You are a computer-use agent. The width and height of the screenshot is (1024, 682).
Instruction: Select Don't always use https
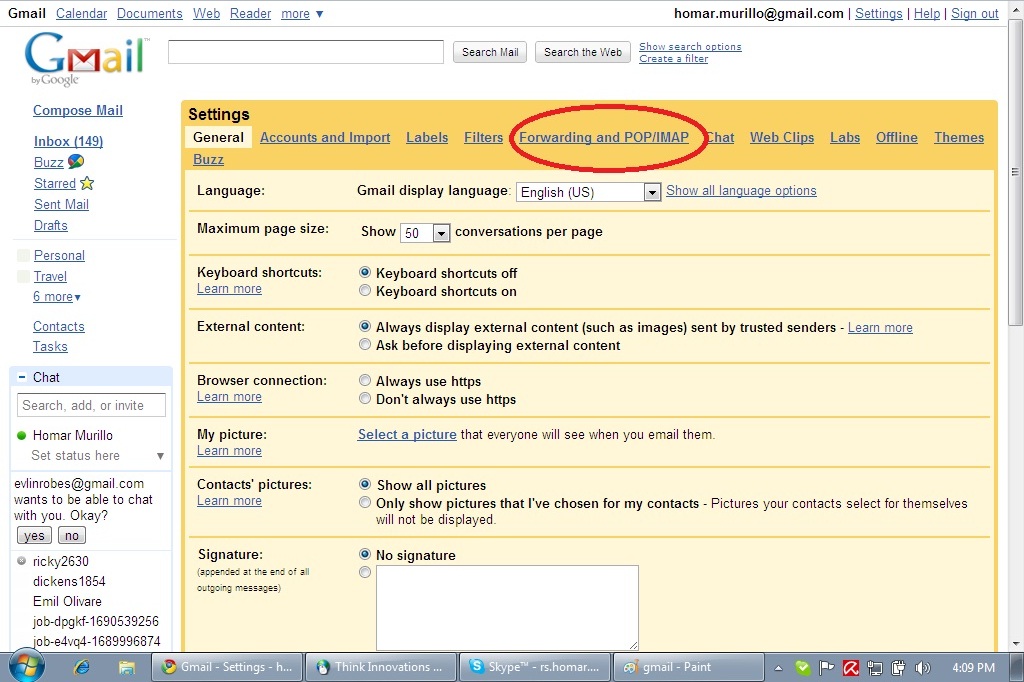click(365, 398)
